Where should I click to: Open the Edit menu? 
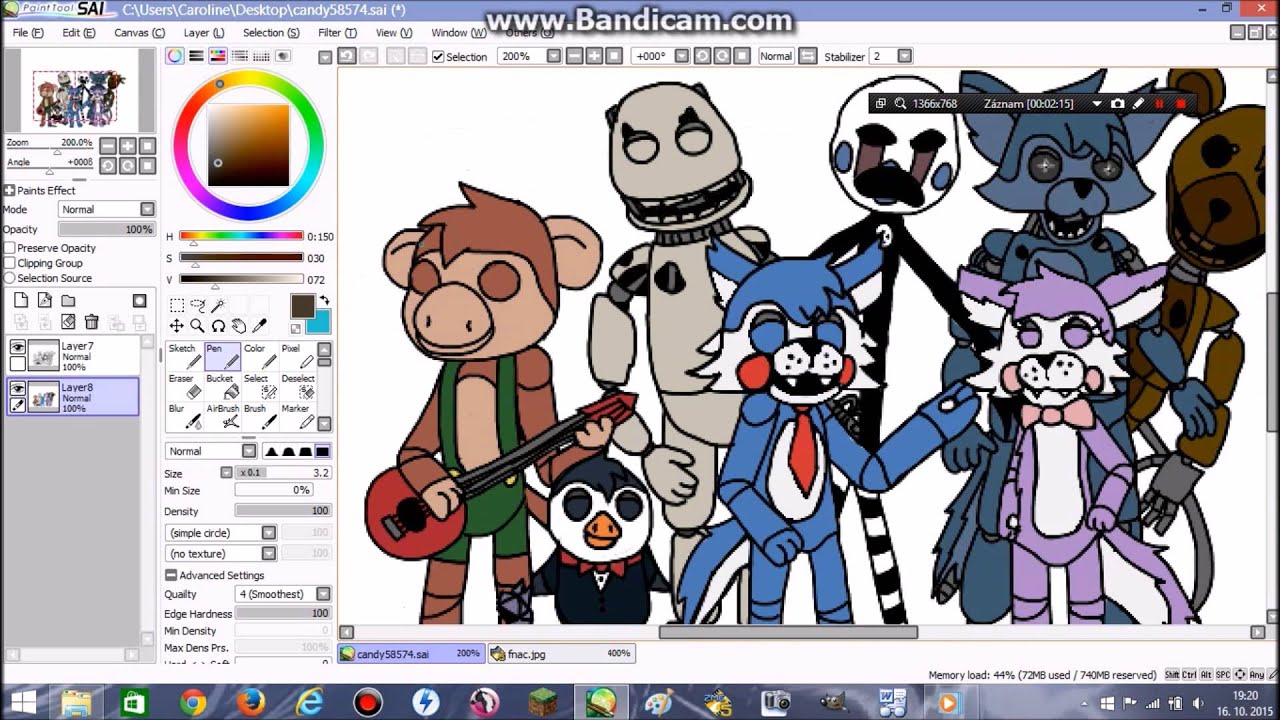pos(79,33)
